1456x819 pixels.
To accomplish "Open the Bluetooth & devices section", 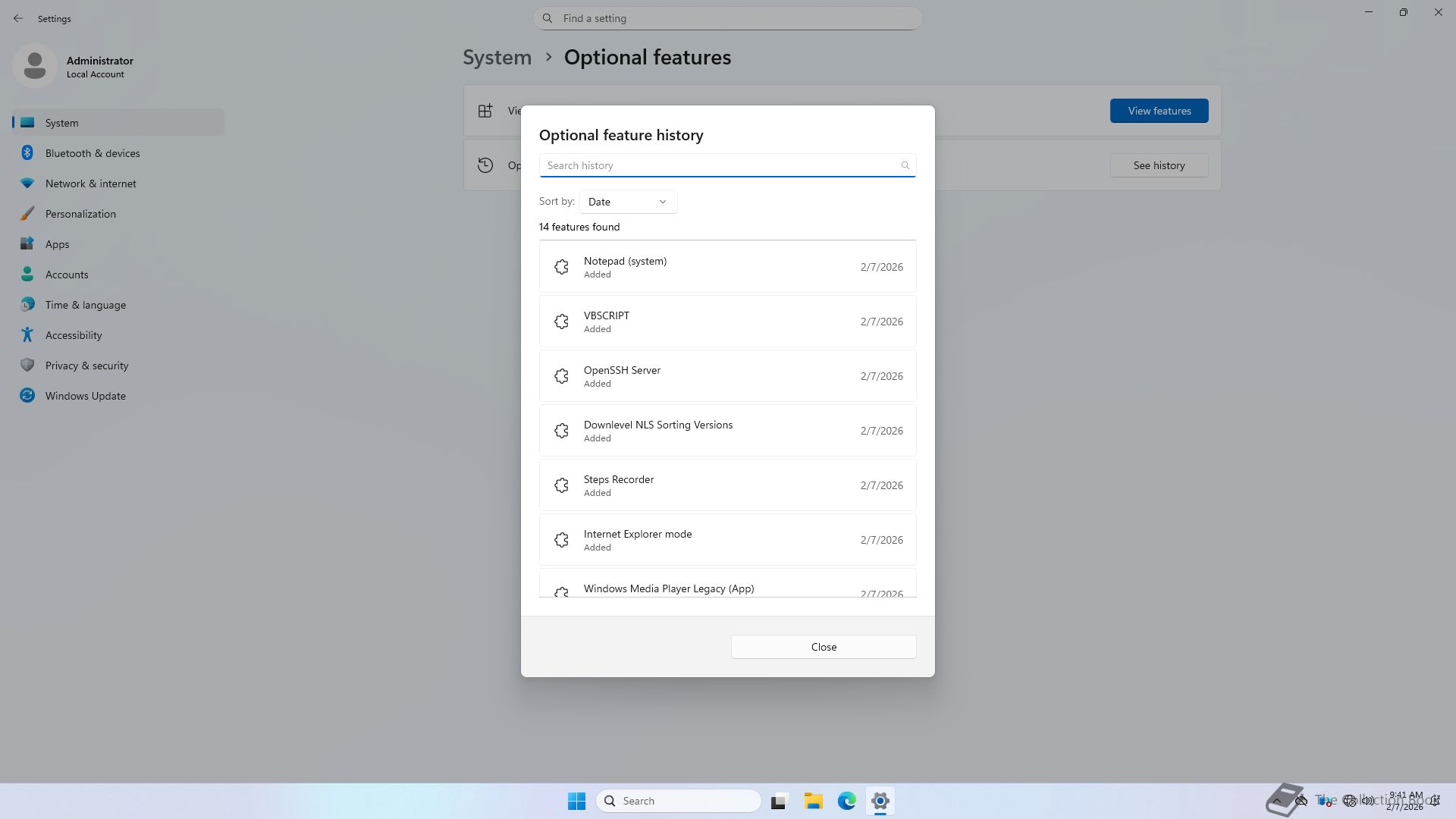I will (x=93, y=153).
